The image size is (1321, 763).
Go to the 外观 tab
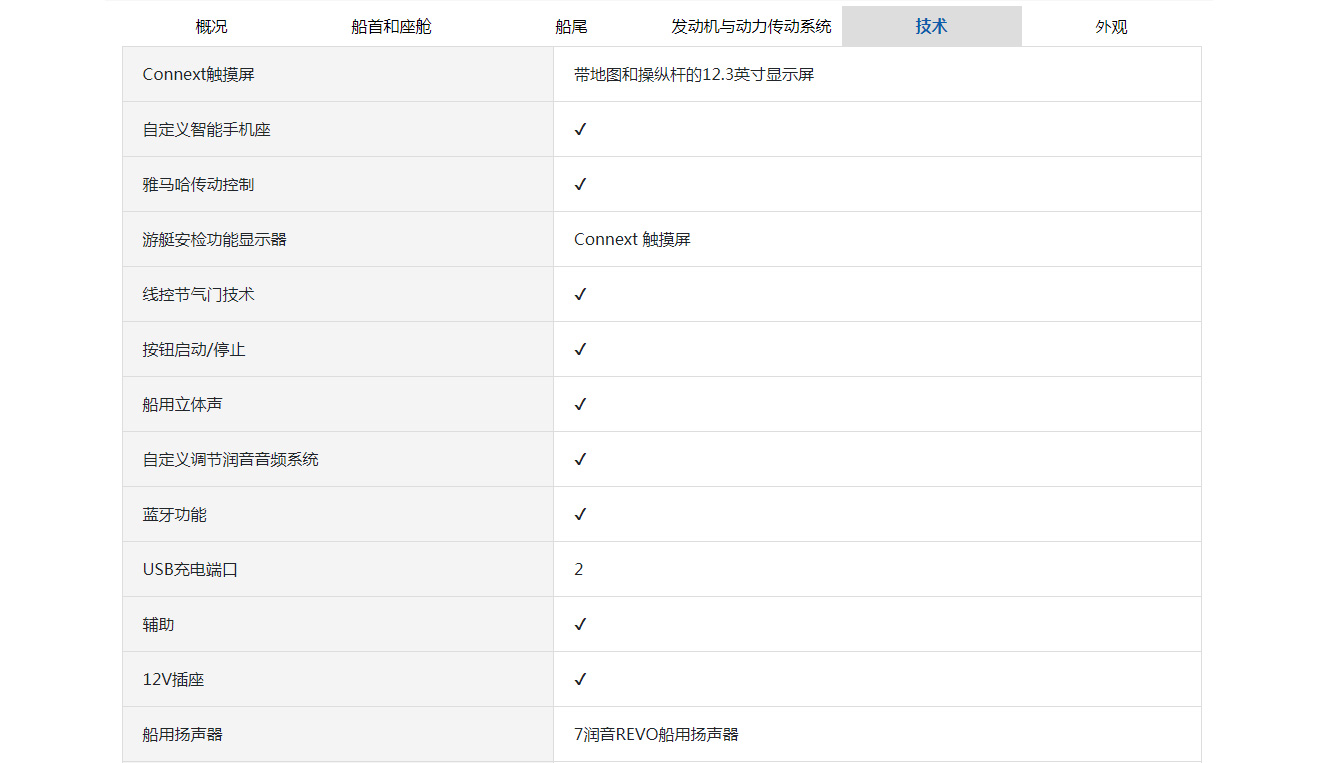click(1111, 27)
